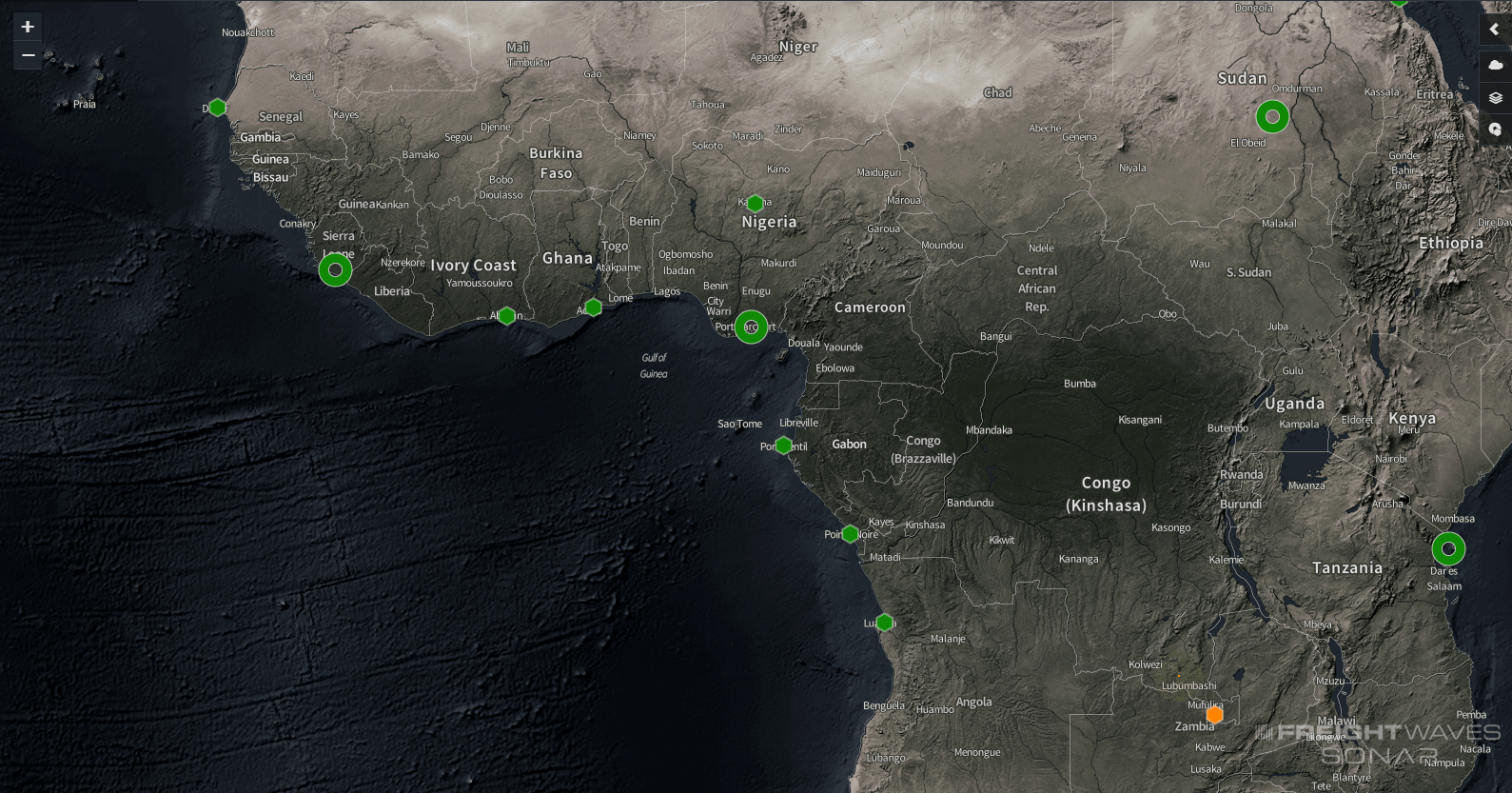
Task: Select the green hexagon marker at Abidjan
Action: (507, 315)
